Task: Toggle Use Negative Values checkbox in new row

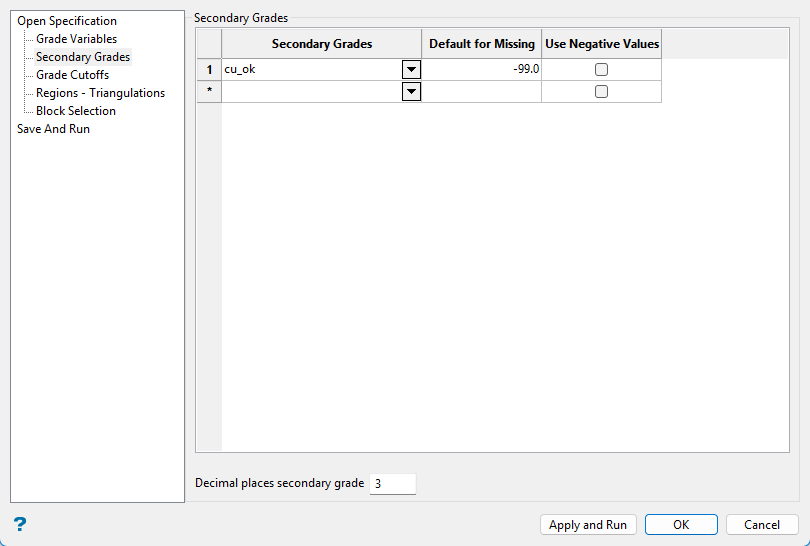Action: coord(601,91)
